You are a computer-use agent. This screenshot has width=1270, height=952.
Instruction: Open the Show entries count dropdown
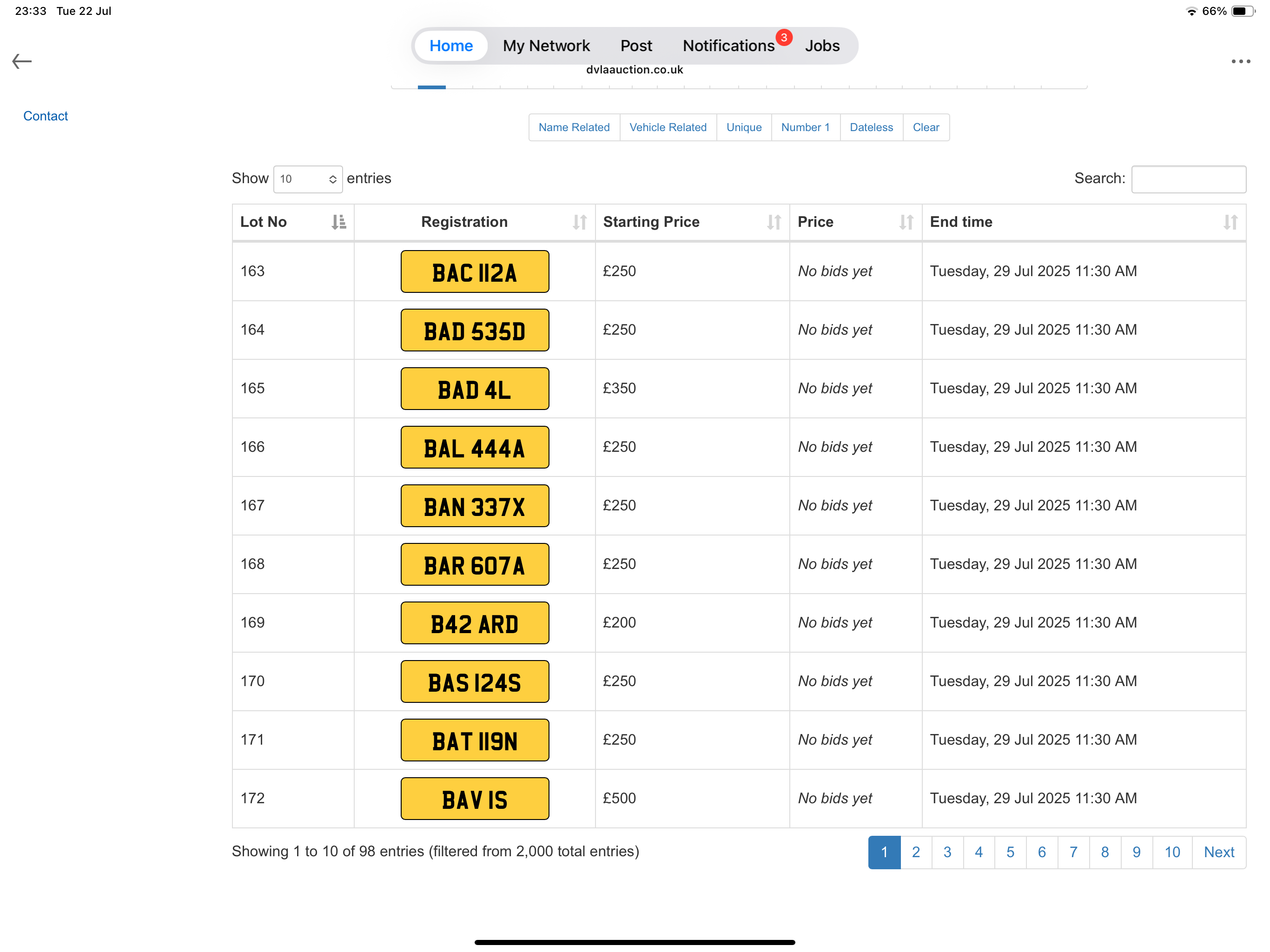(308, 179)
